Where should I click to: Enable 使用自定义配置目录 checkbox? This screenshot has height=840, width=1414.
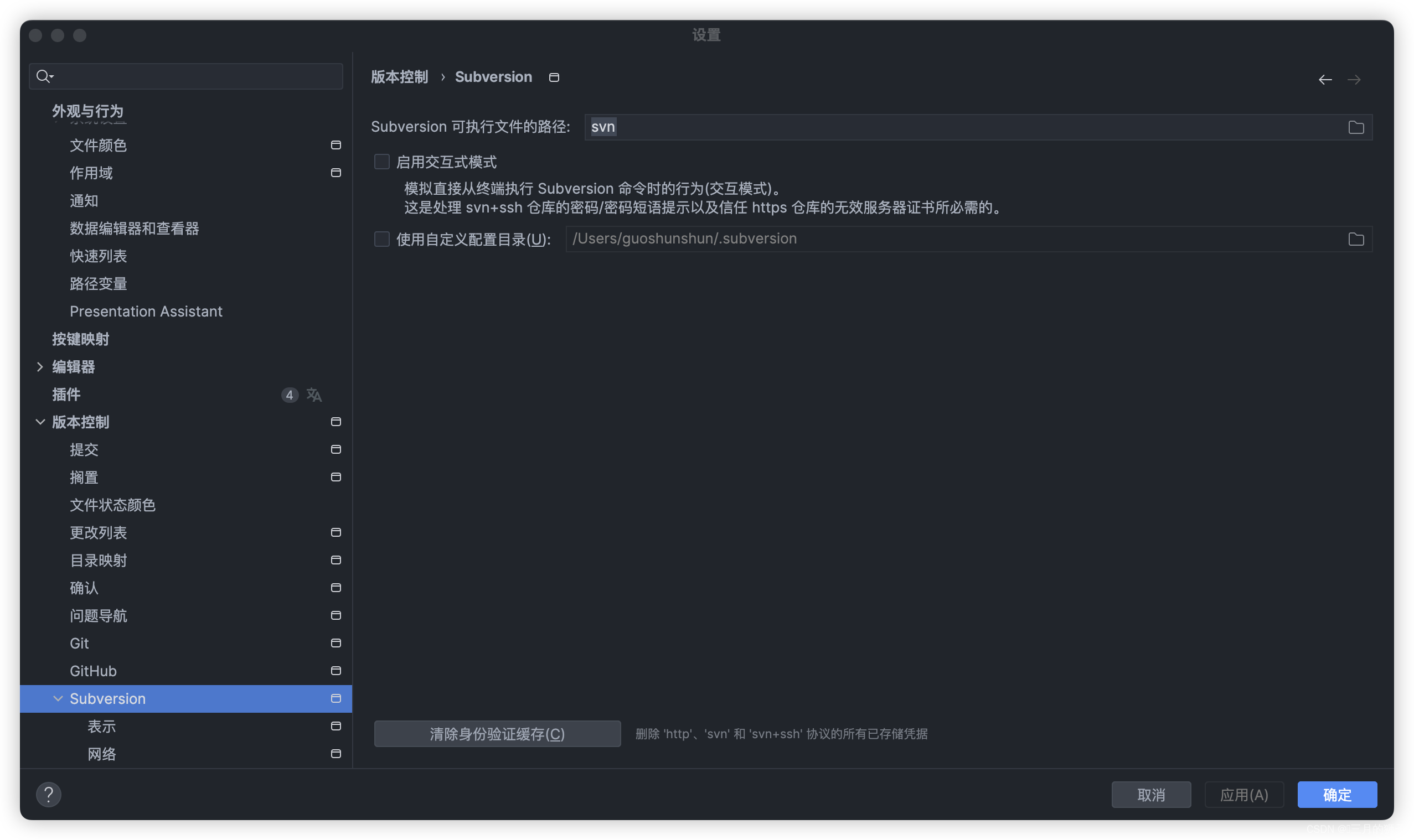[x=381, y=239]
